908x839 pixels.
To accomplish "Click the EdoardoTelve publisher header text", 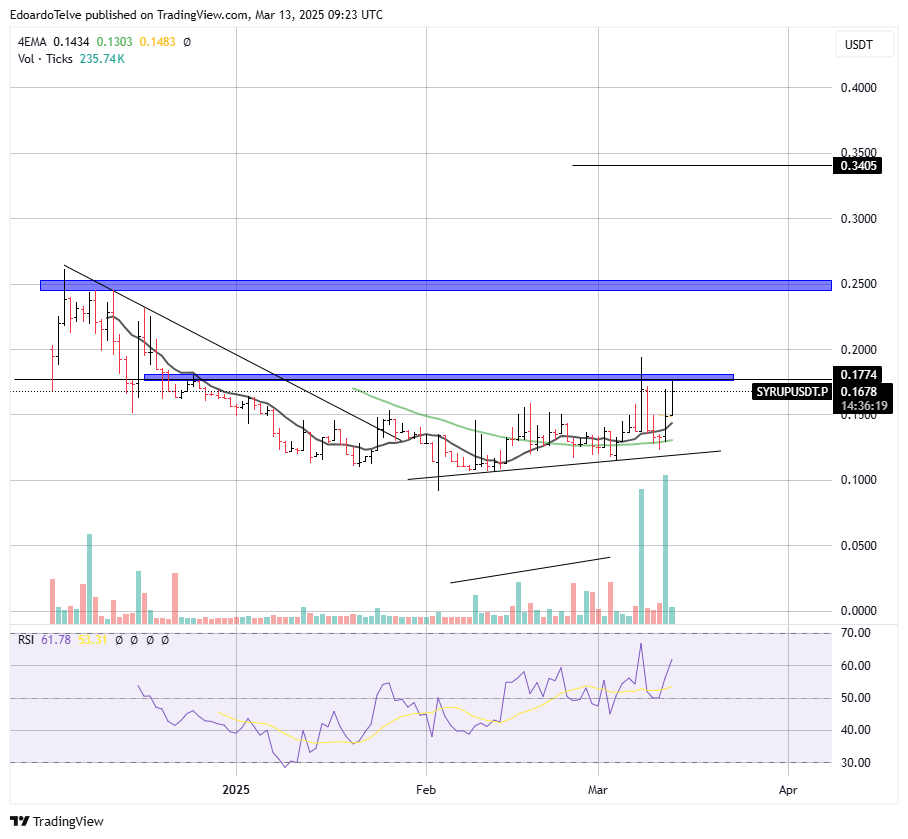I will pyautogui.click(x=196, y=14).
